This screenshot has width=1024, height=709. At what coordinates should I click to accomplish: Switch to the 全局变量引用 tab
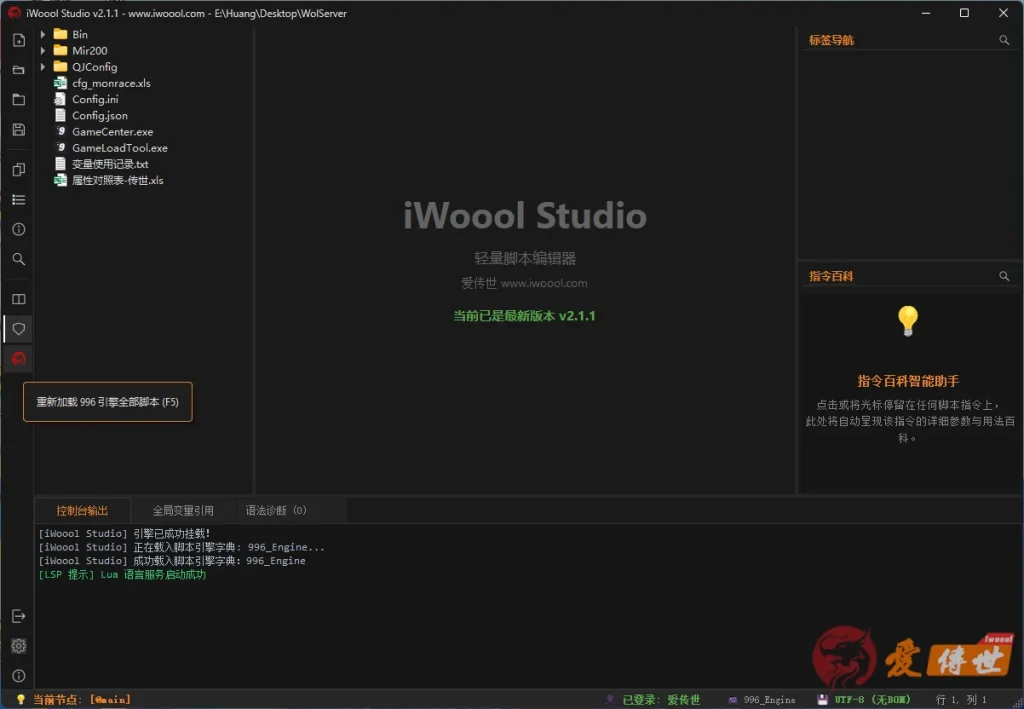click(183, 511)
